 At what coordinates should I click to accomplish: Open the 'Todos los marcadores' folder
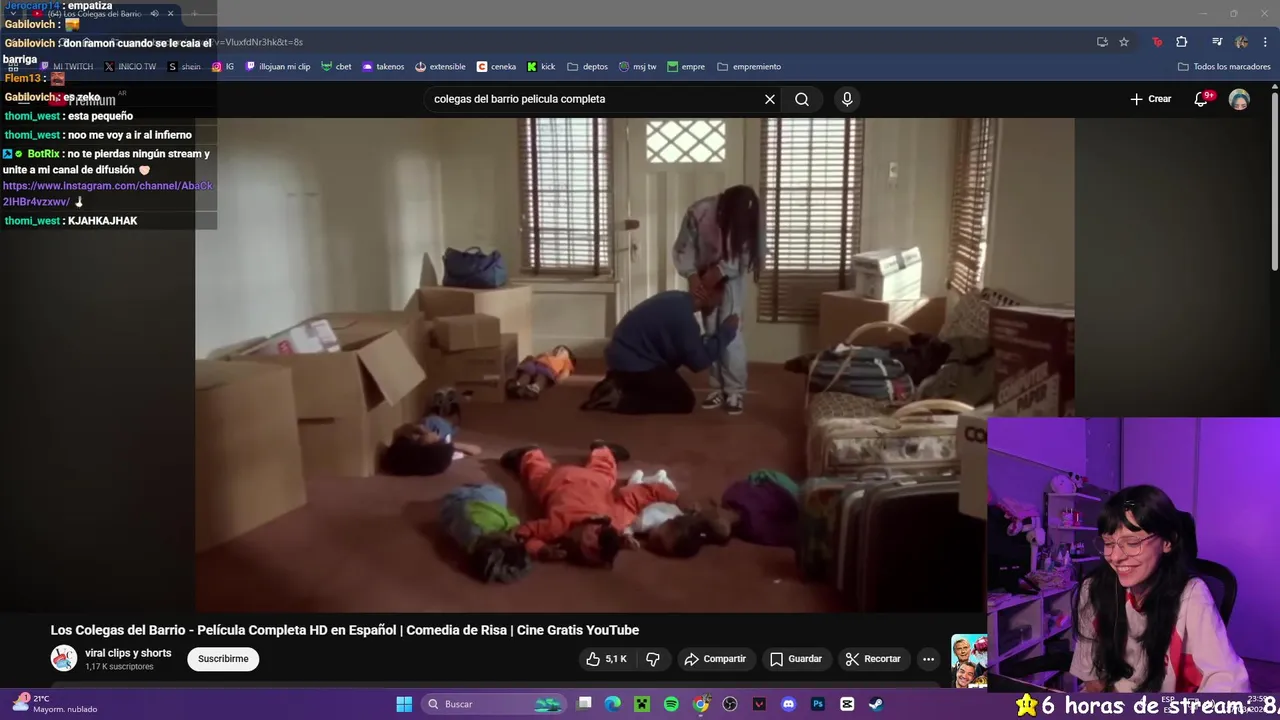click(1224, 67)
